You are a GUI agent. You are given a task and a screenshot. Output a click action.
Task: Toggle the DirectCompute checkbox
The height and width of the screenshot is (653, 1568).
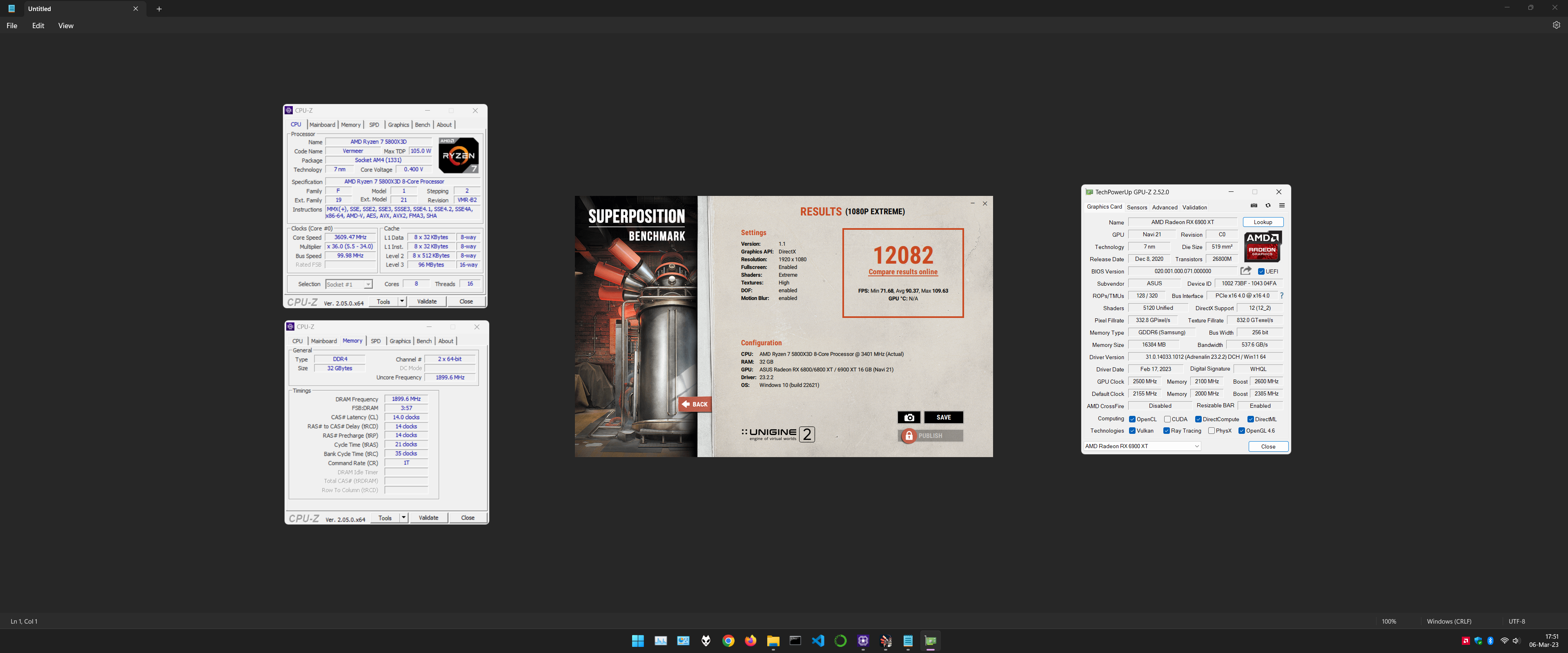pyautogui.click(x=1198, y=419)
